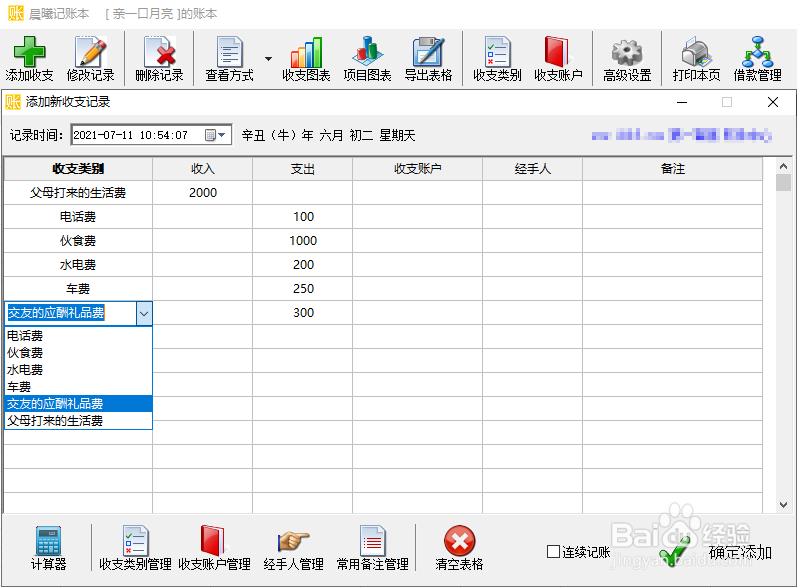797x588 pixels.
Task: Open 修改记录 pencil tool
Action: pyautogui.click(x=90, y=52)
